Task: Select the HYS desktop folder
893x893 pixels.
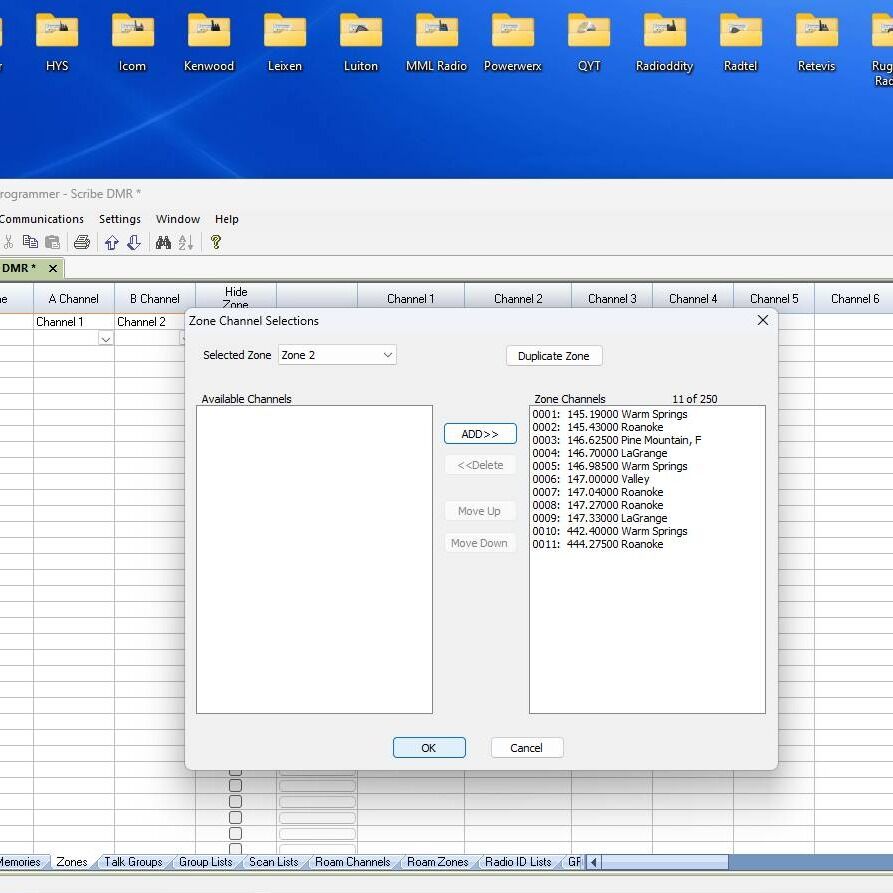Action: pos(57,43)
